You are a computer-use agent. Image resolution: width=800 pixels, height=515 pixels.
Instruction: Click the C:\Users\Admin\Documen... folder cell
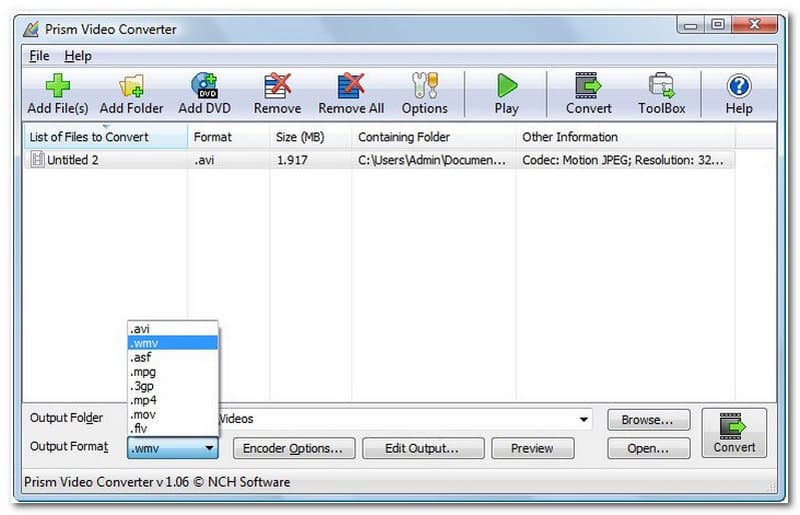432,160
